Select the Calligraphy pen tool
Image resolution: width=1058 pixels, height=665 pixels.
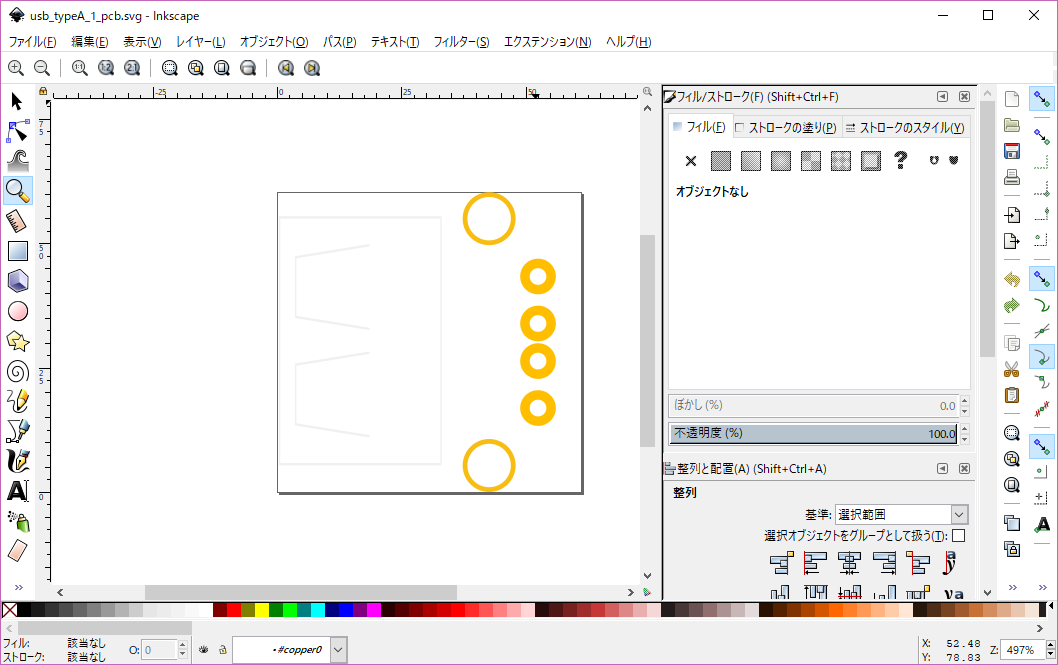pyautogui.click(x=17, y=461)
